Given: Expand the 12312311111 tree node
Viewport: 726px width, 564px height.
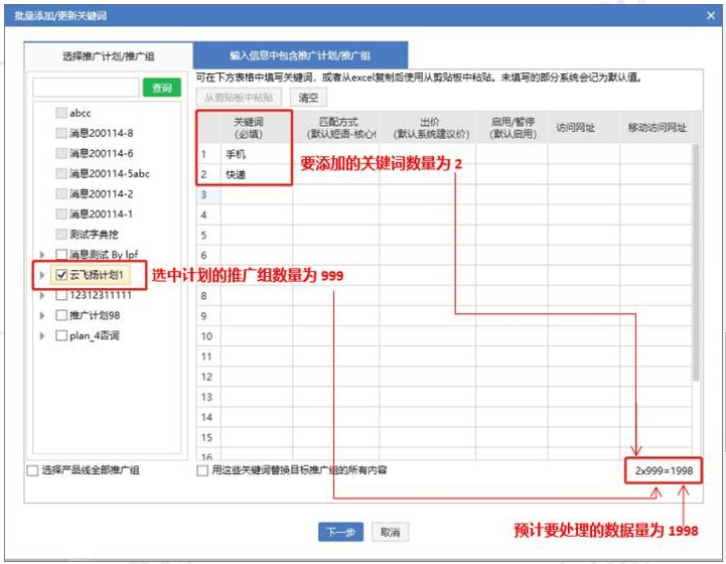Looking at the screenshot, I should pos(42,295).
